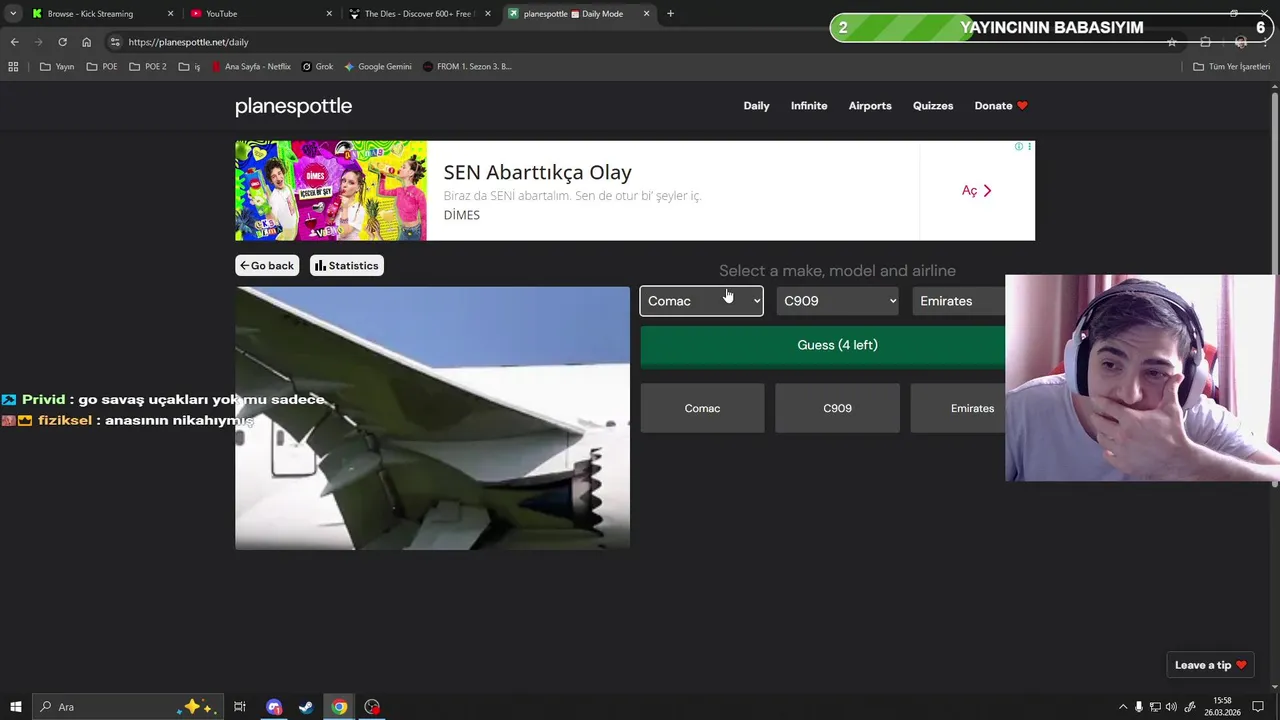Click the Task View taskbar icon

(240, 707)
